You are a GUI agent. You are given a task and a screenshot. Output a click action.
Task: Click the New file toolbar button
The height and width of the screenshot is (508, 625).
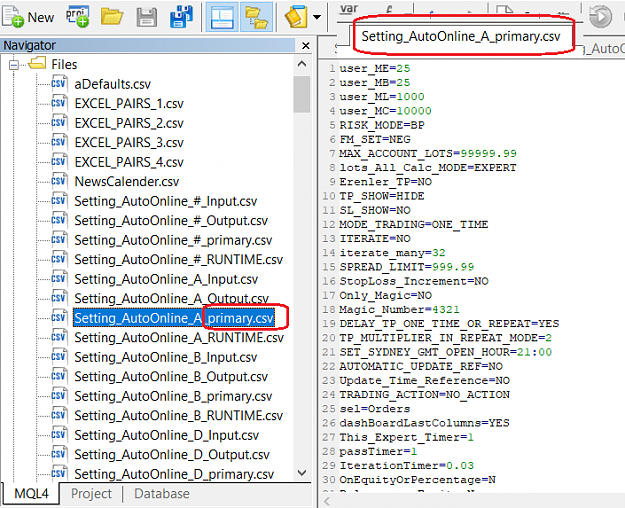28,17
